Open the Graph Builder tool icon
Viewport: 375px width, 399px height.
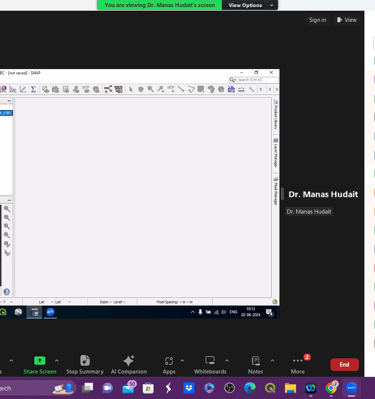click(108, 89)
